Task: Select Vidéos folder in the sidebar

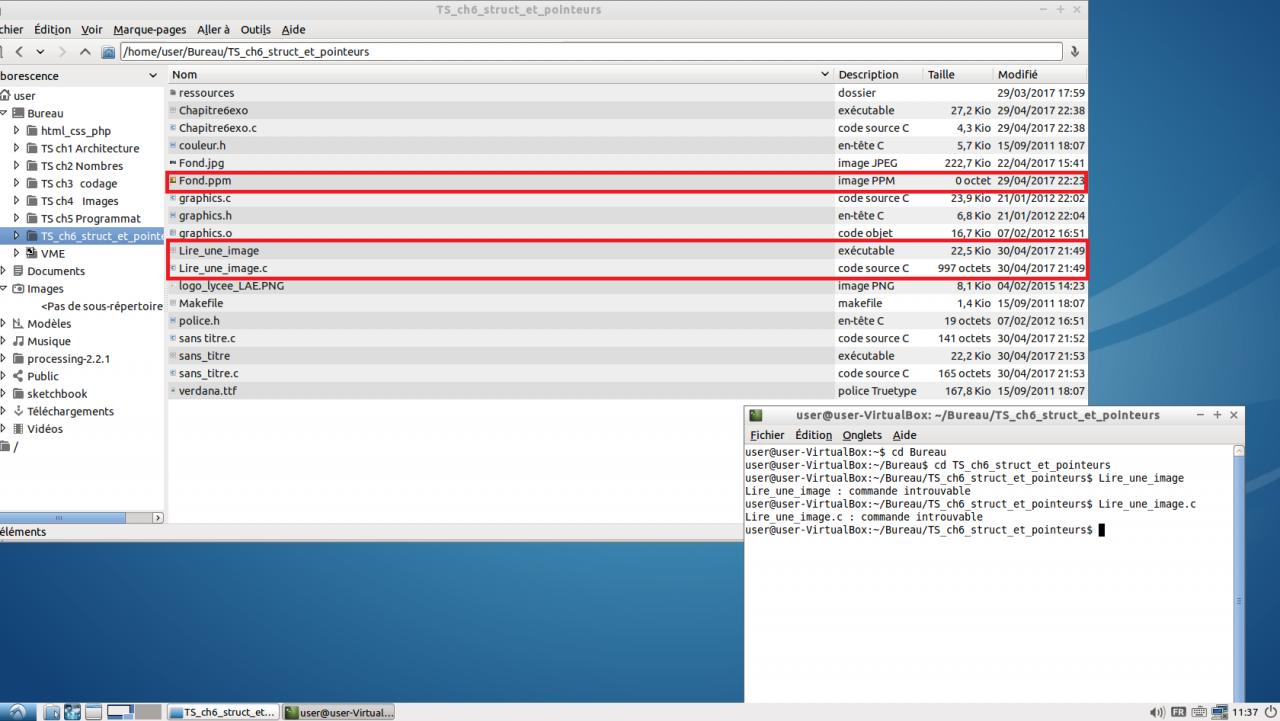Action: pyautogui.click(x=44, y=428)
